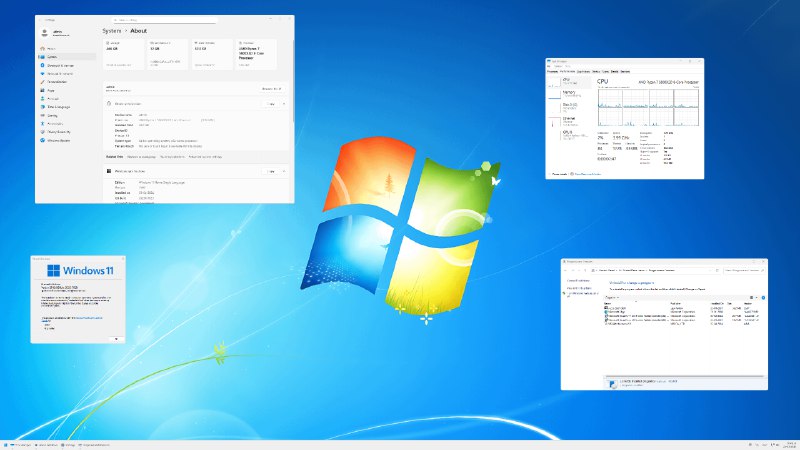Viewport: 800px width, 450px height.
Task: Click the Storage card in Settings About
Action: [124, 55]
